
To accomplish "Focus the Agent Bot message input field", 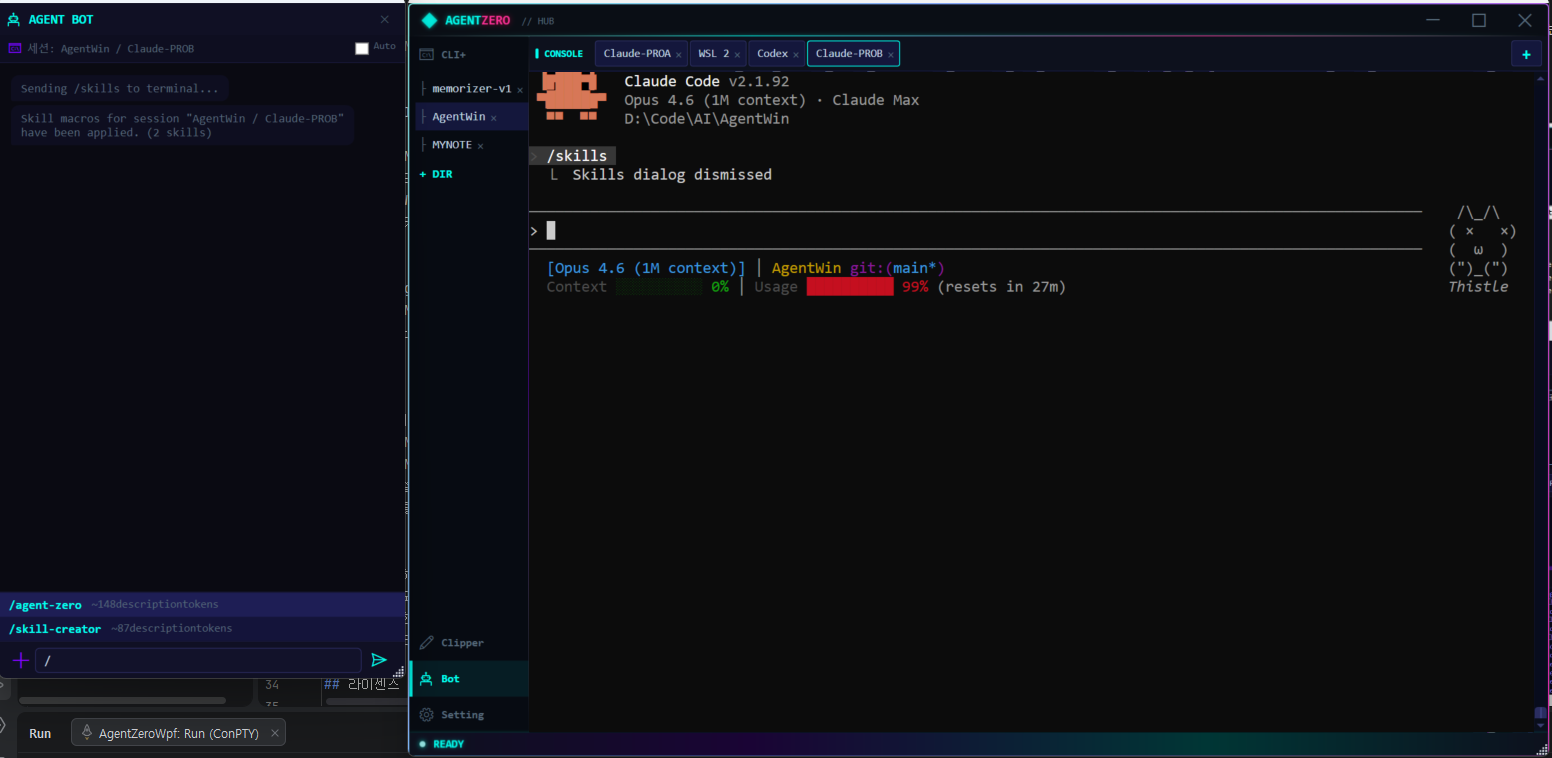I will click(198, 660).
